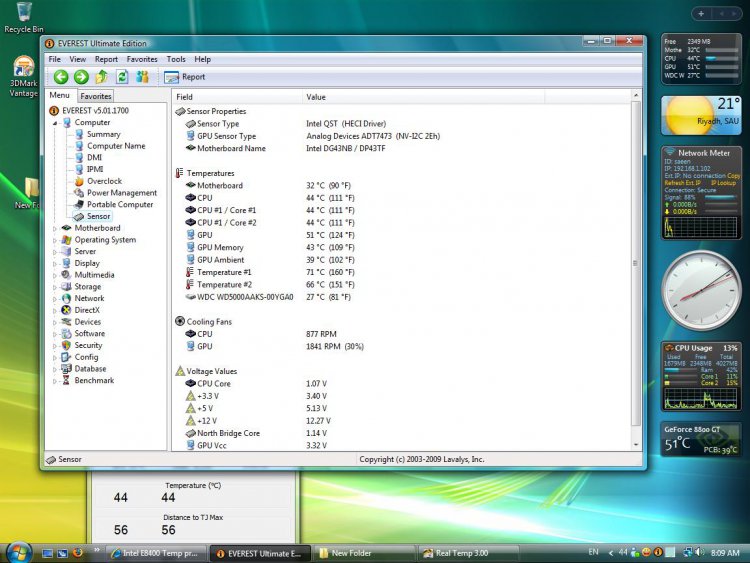The width and height of the screenshot is (750, 563).
Task: Click the up-level arrow toolbar icon
Action: (x=101, y=77)
